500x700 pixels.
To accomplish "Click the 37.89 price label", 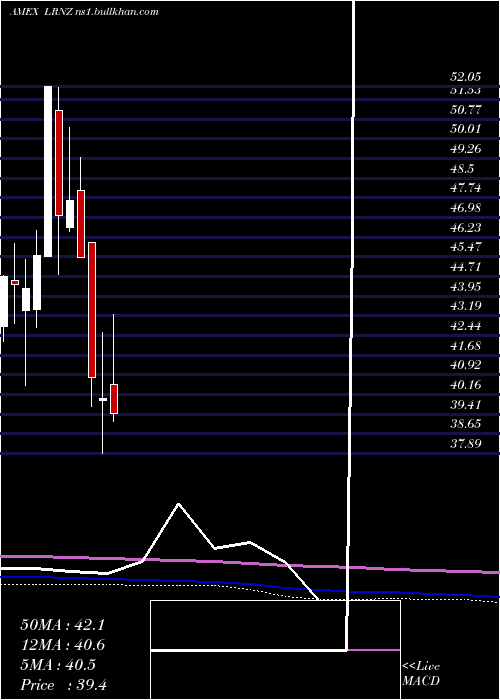I will [x=466, y=444].
